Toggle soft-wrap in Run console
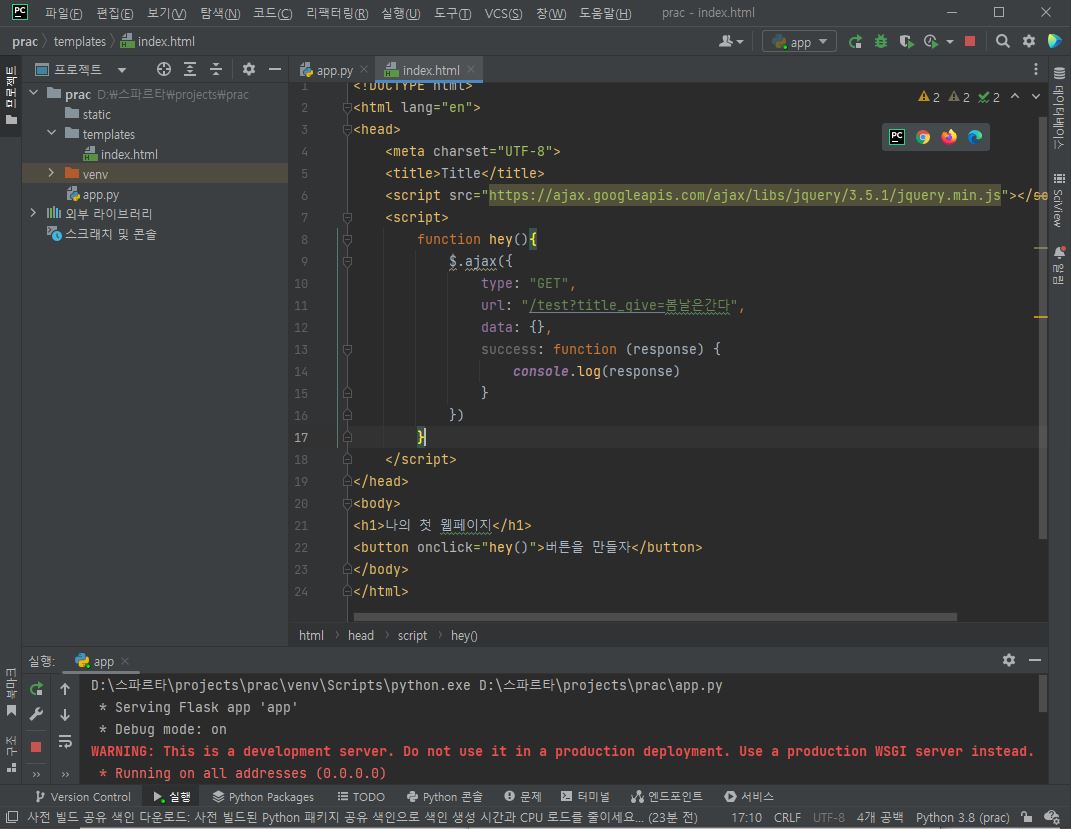The width and height of the screenshot is (1071, 829). 65,742
